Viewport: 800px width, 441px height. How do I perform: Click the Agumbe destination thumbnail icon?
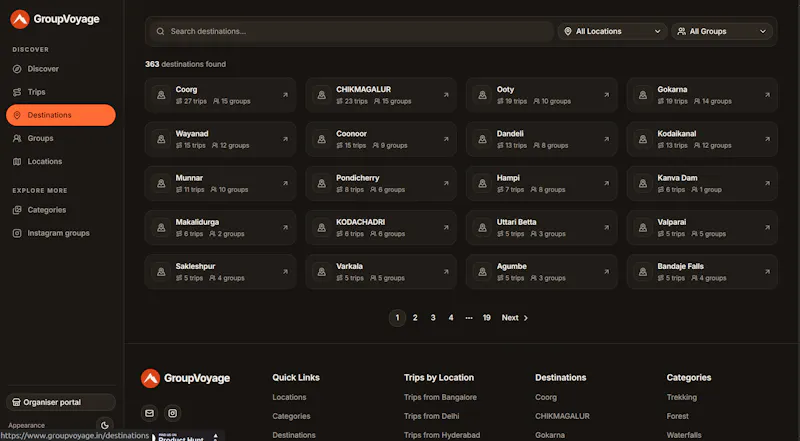click(482, 272)
